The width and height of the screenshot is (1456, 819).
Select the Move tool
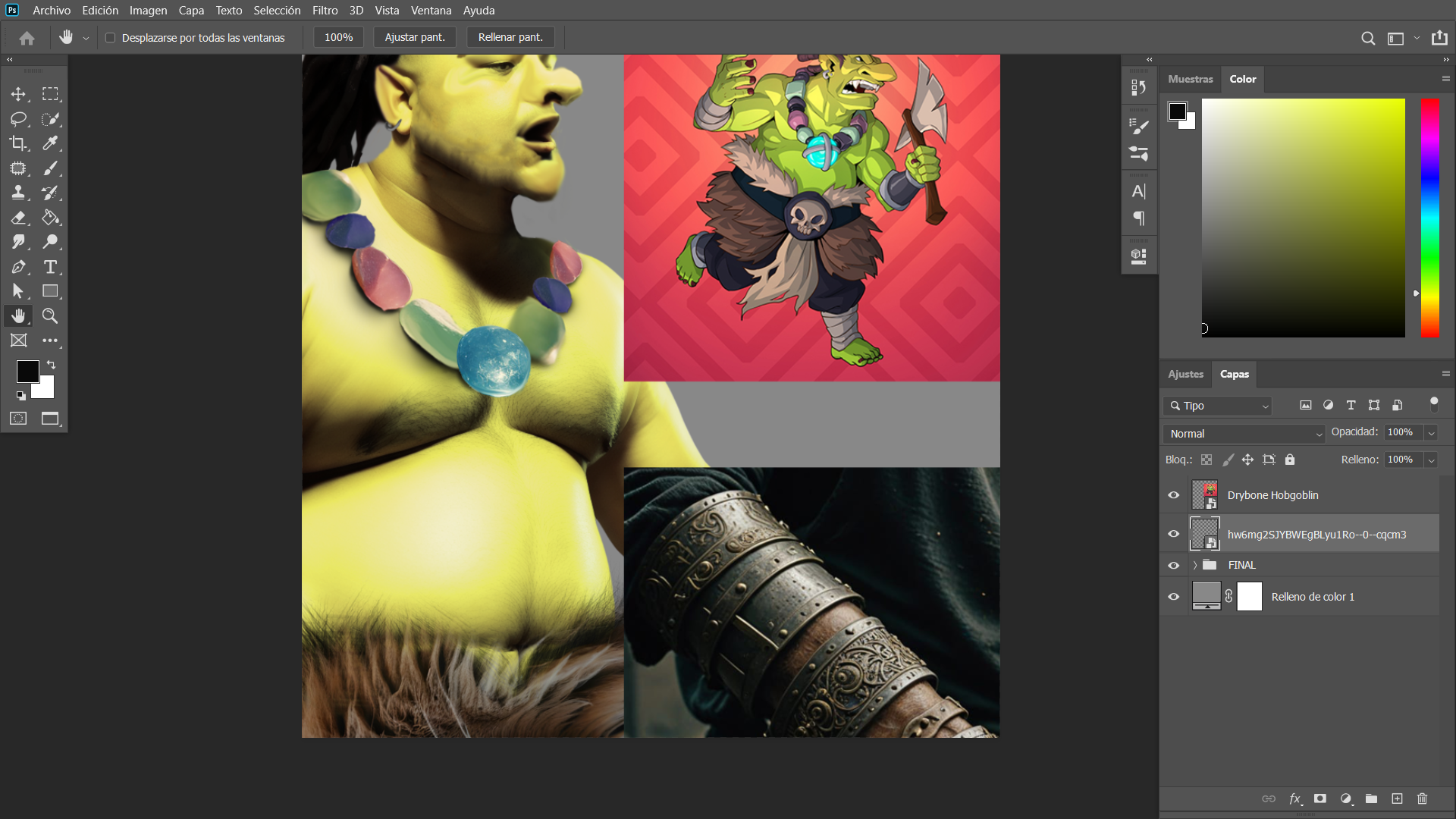(18, 94)
